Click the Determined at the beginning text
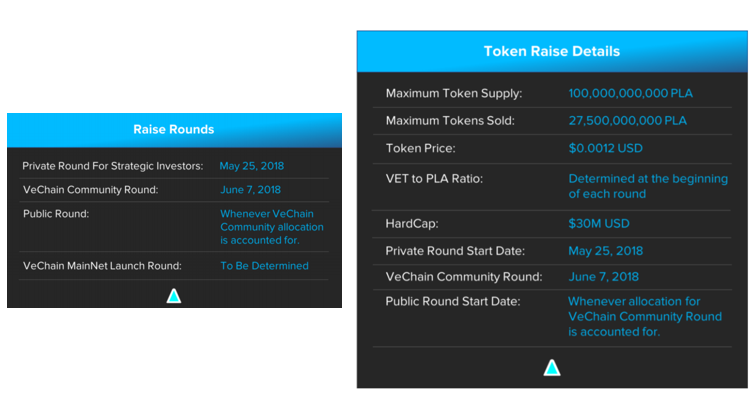The image size is (752, 402). point(648,178)
